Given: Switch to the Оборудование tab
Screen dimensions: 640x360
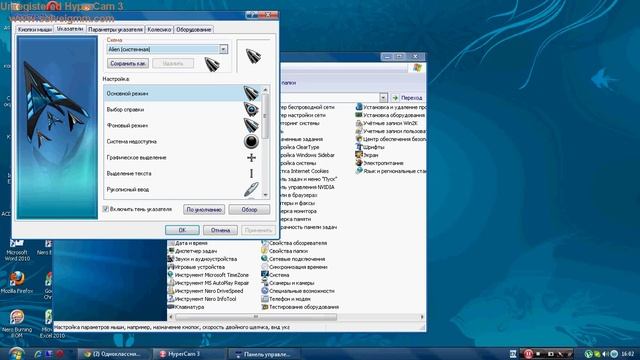Looking at the screenshot, I should point(193,30).
